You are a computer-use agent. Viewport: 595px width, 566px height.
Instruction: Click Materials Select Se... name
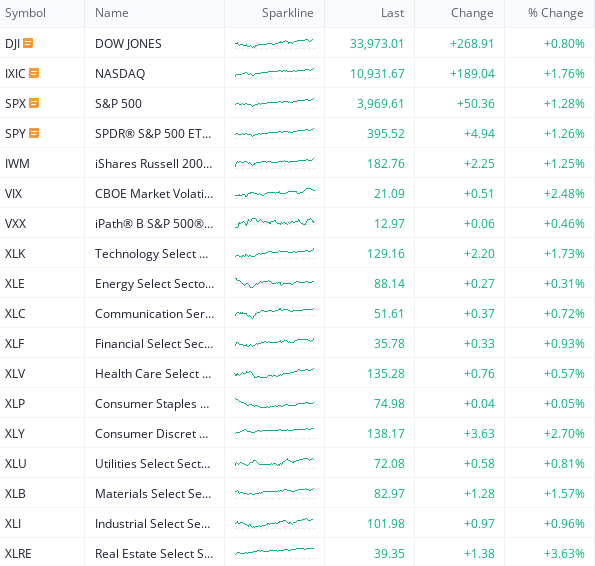click(x=153, y=493)
